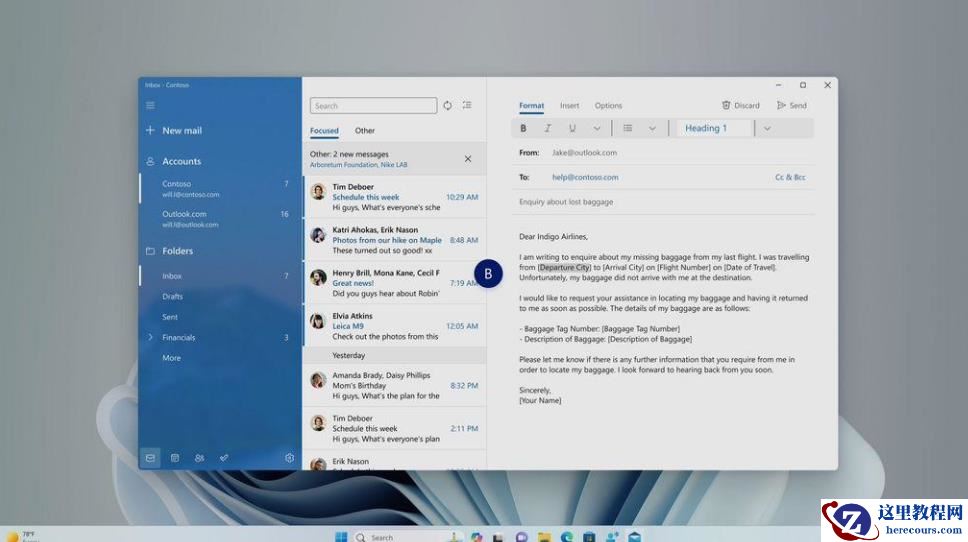Click the bulleted list icon
This screenshot has height=542, width=968.
[x=628, y=128]
